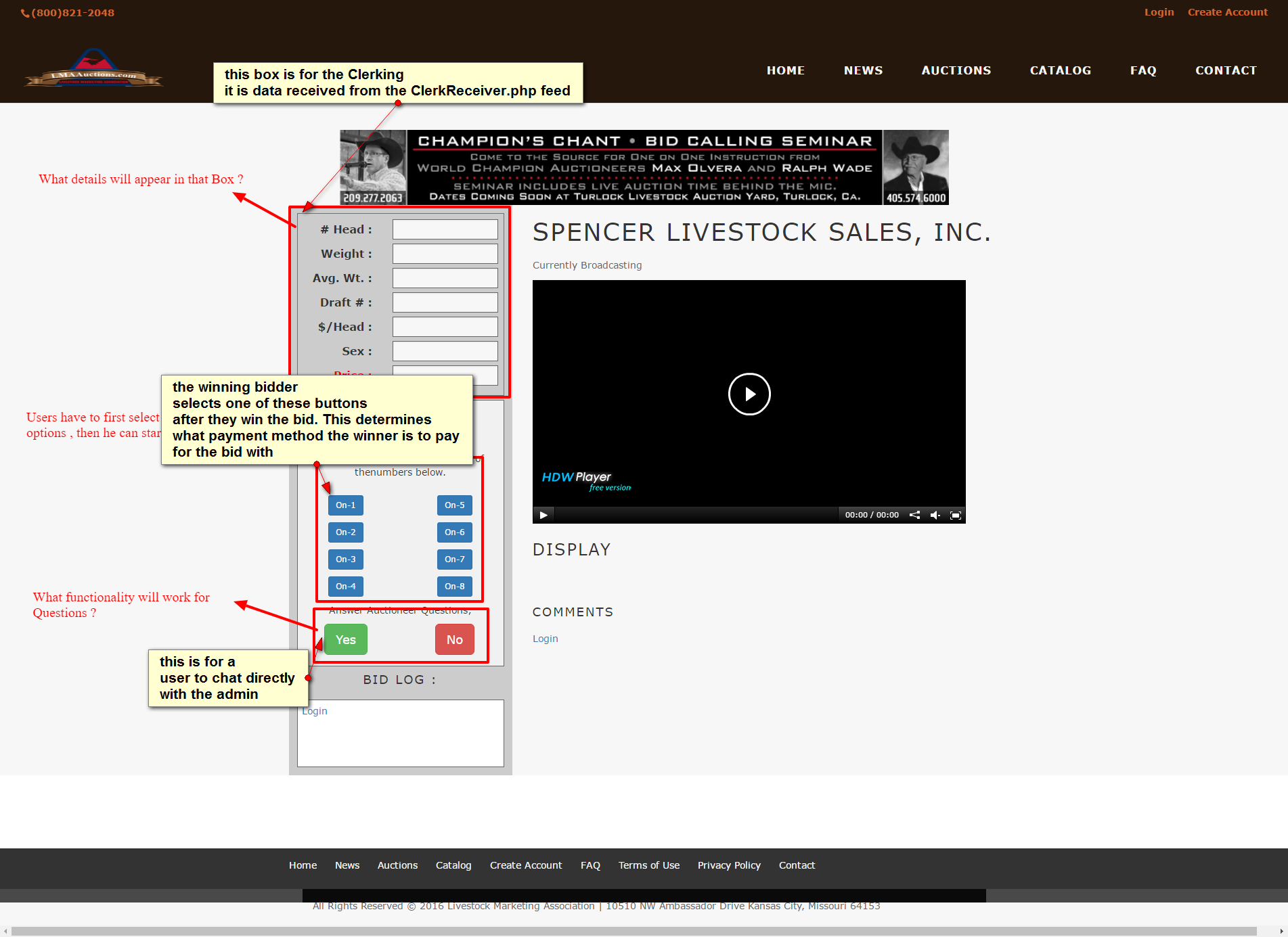The height and width of the screenshot is (937, 1288).
Task: Click the video player progress bar
Action: coord(696,515)
